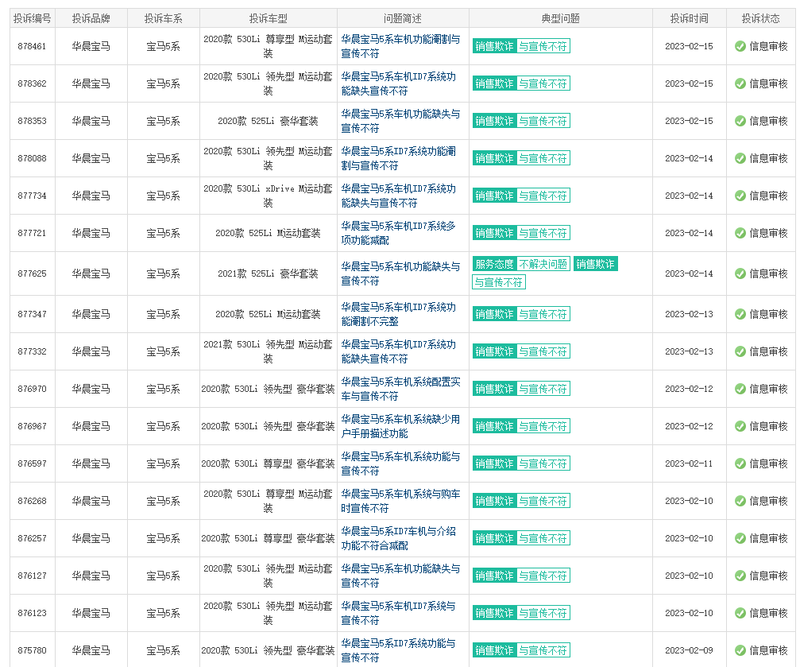Click the 投诉车系 column header
The height and width of the screenshot is (667, 800).
pyautogui.click(x=163, y=18)
